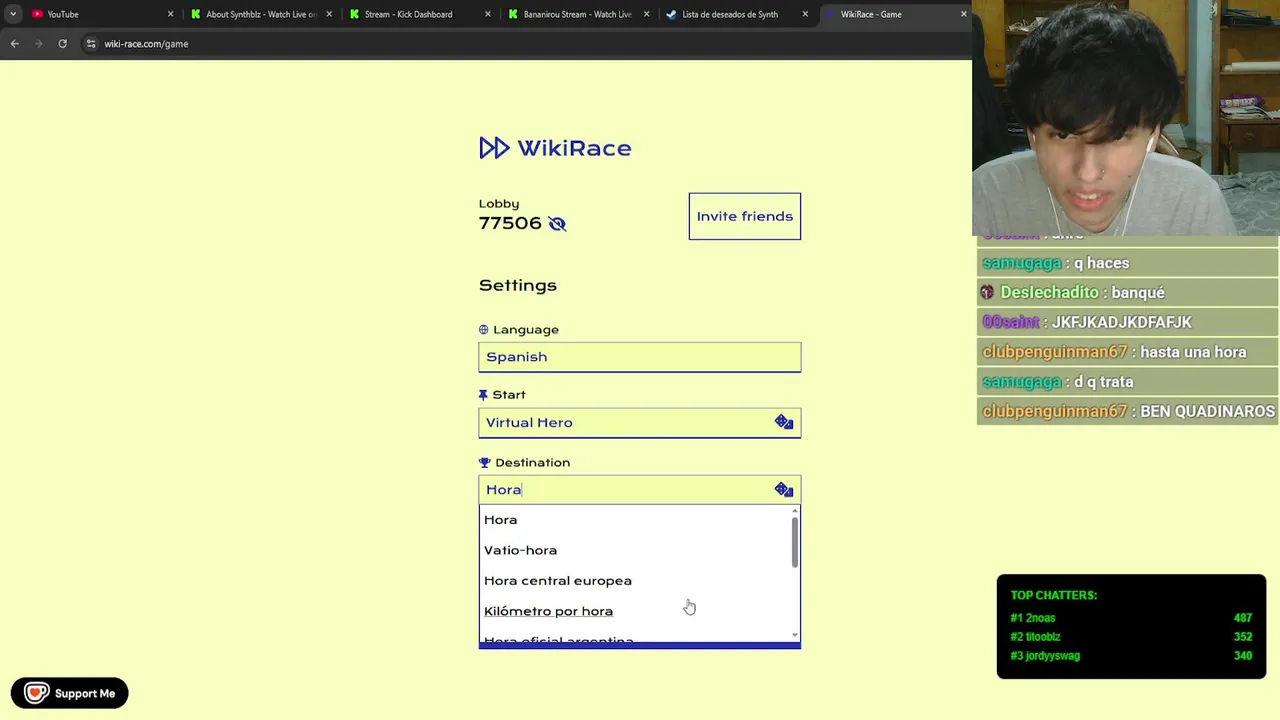Screen dimensions: 1280x720
Task: Click site information icon in address bar
Action: click(91, 44)
